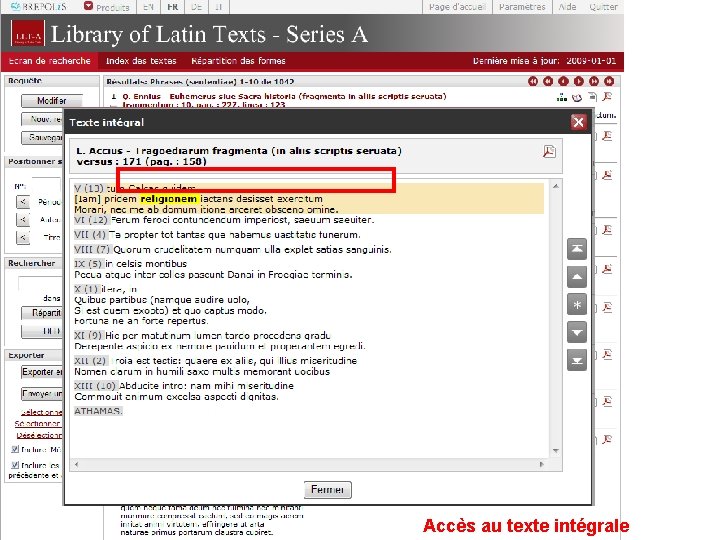
Task: Click verse label VIII (7)
Action: point(93,250)
